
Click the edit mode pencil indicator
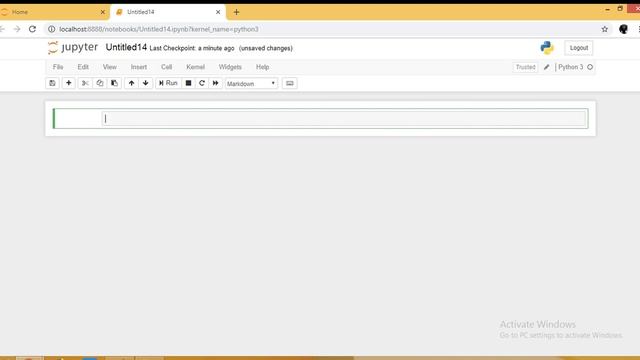click(546, 67)
